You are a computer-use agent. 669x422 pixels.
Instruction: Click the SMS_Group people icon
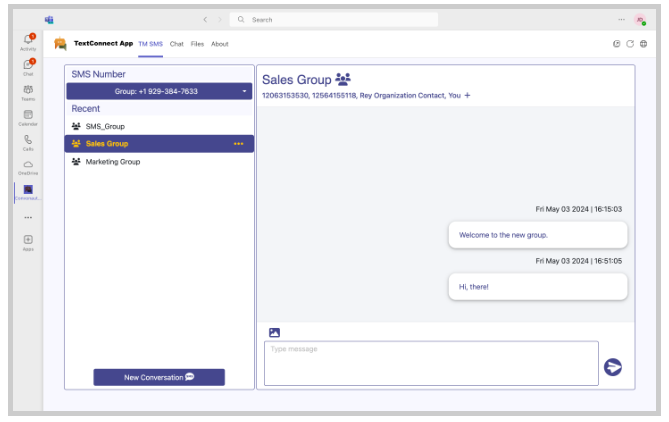pyautogui.click(x=76, y=126)
